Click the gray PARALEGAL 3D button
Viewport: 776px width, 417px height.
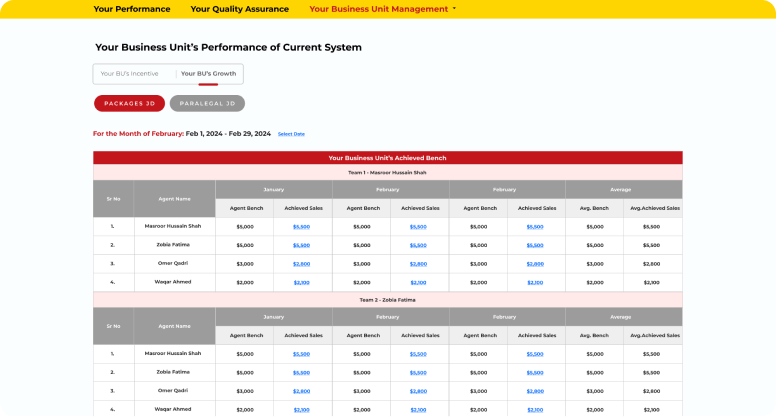tap(207, 103)
